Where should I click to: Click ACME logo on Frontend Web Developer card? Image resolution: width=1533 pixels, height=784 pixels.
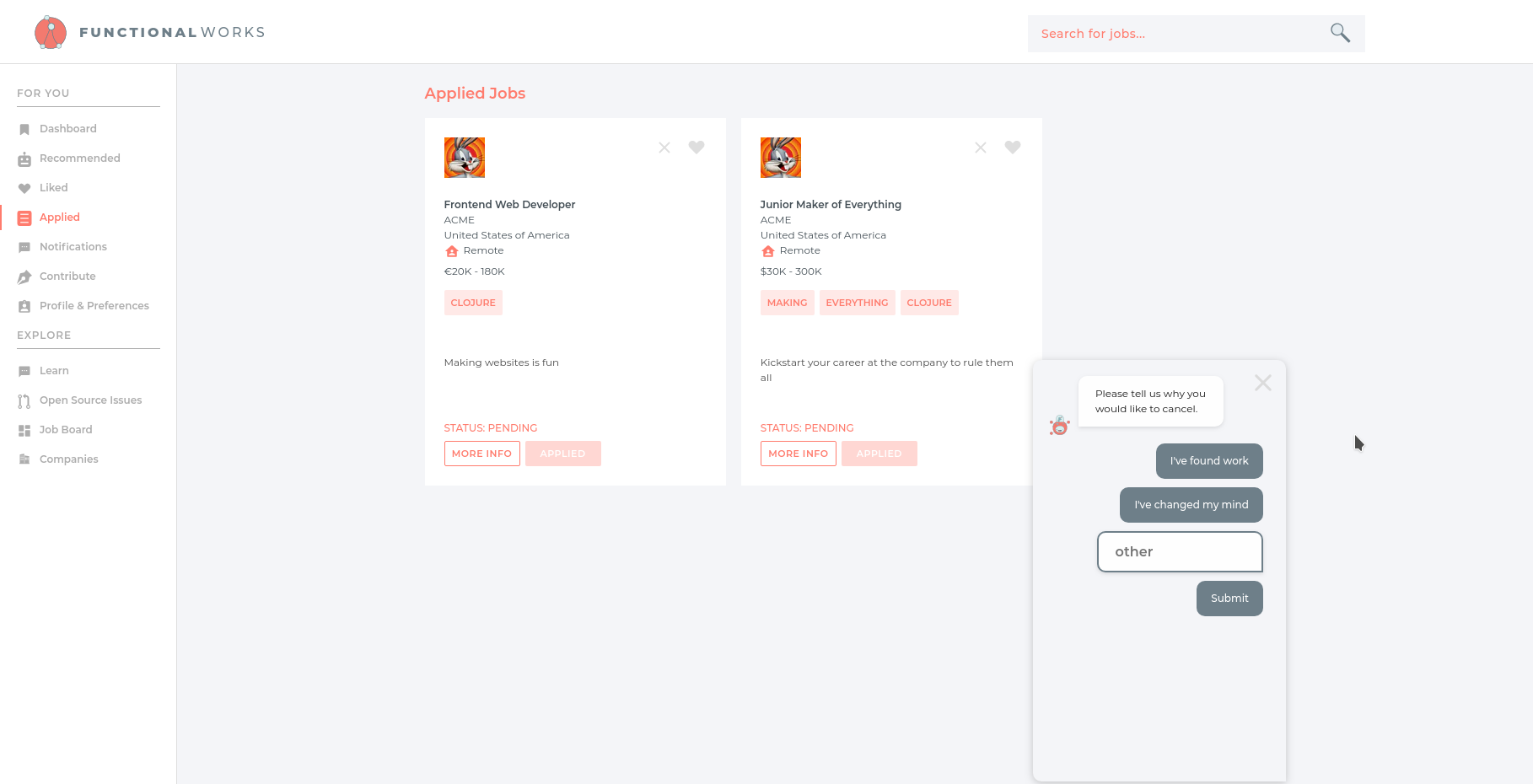(465, 158)
